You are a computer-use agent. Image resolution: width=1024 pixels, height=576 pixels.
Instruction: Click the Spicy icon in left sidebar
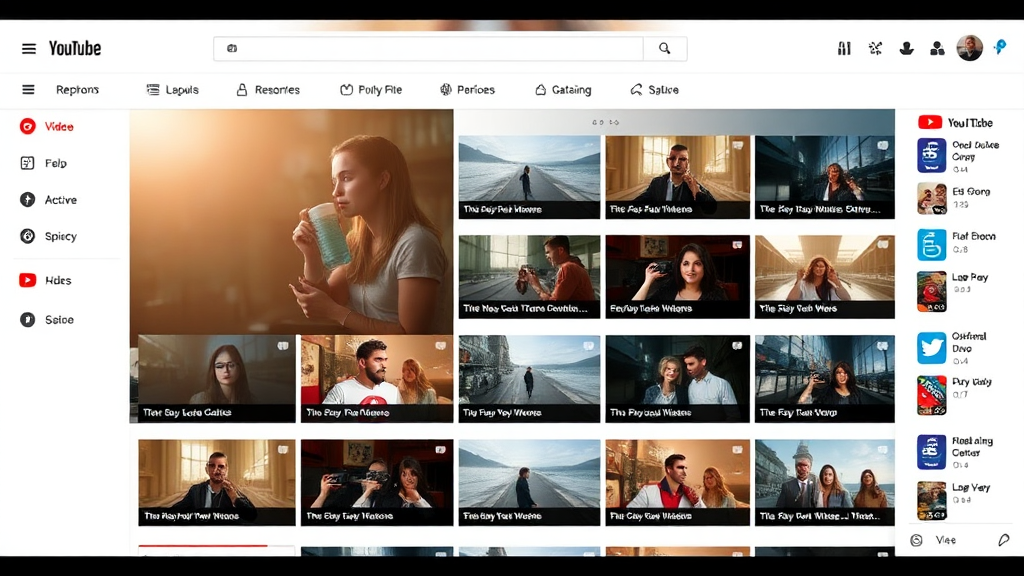coord(28,237)
